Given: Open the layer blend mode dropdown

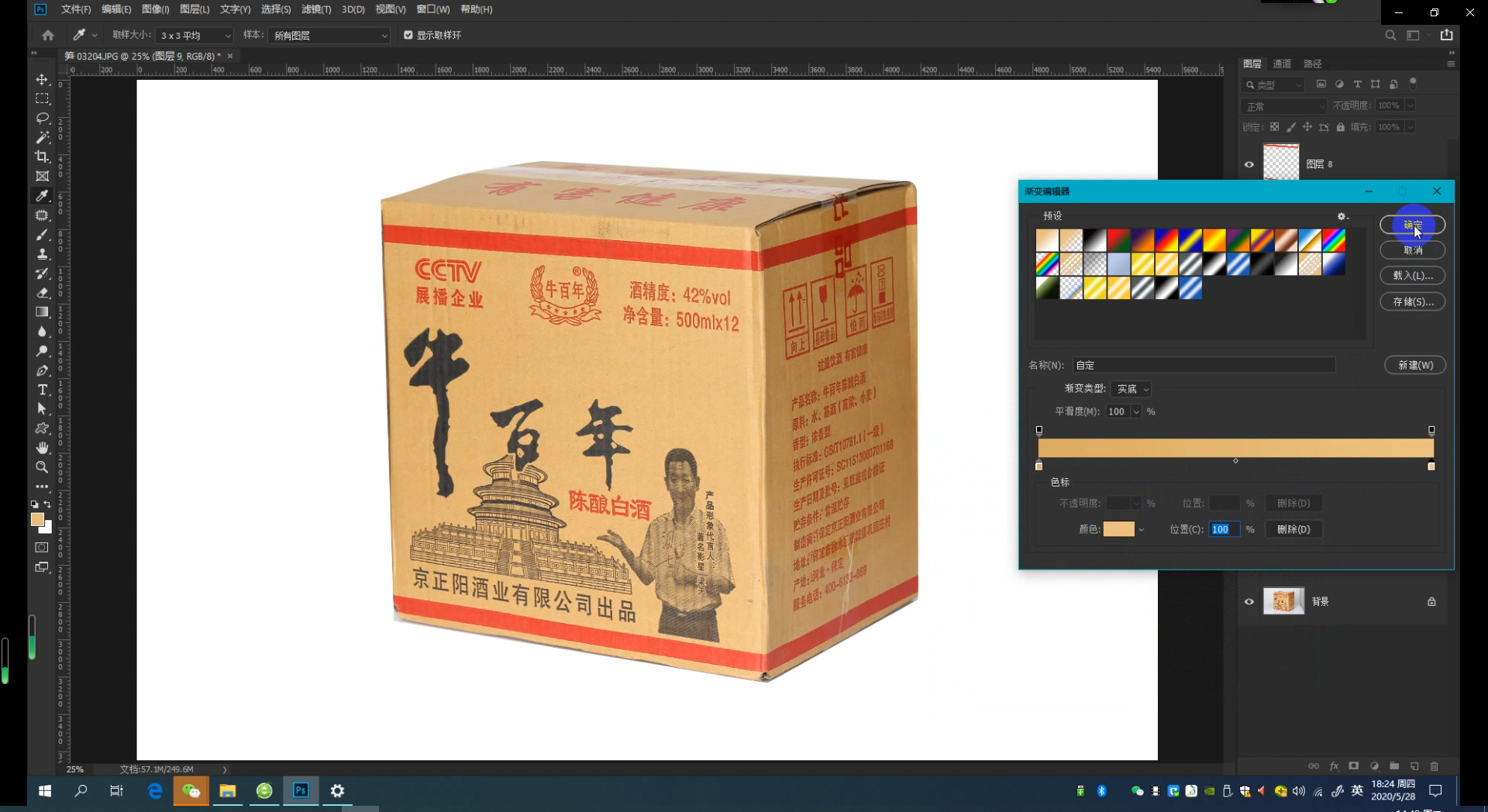Looking at the screenshot, I should coord(1284,106).
